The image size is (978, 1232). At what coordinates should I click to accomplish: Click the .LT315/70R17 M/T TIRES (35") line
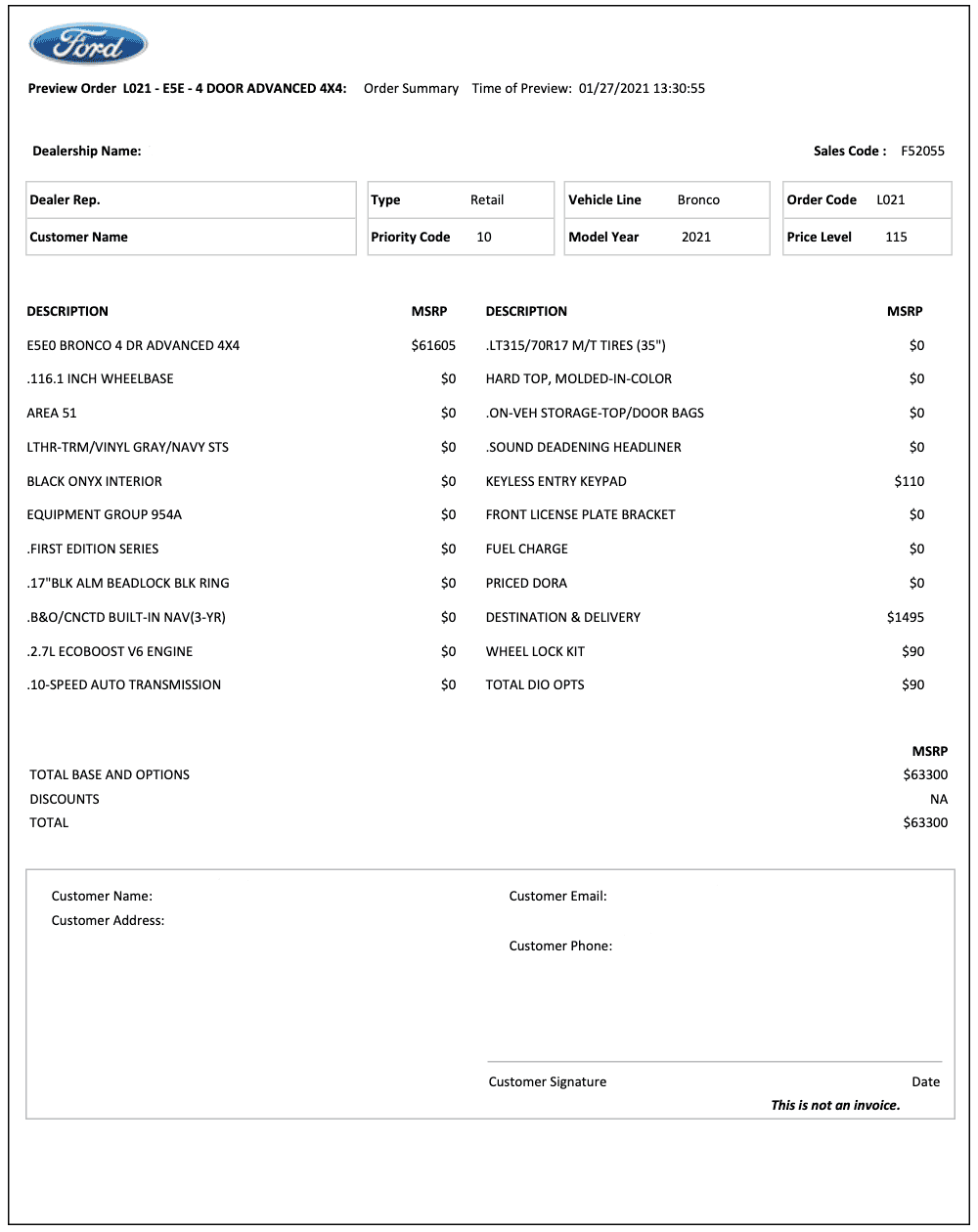576,345
